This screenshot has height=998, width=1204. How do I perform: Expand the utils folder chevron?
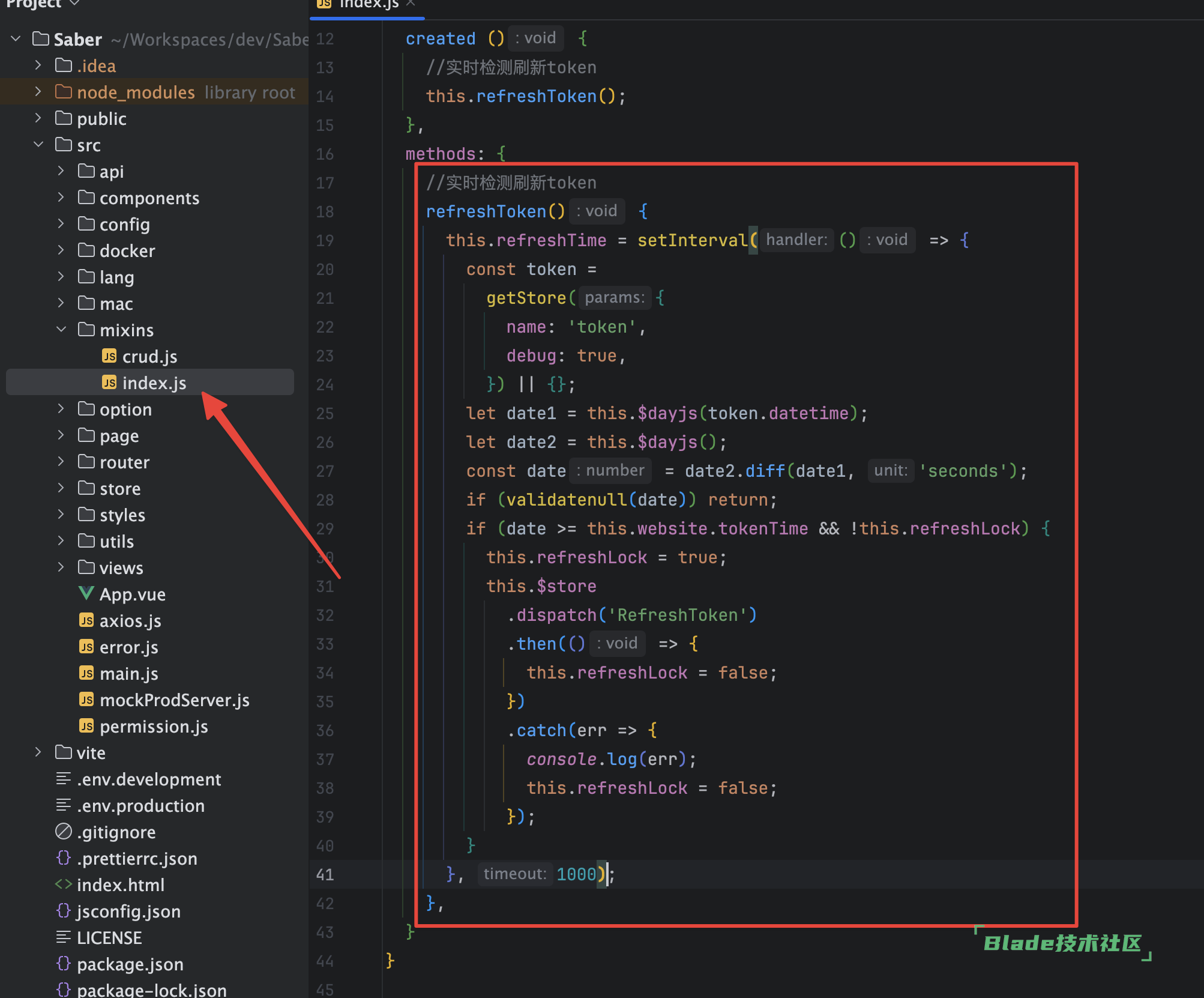click(61, 540)
